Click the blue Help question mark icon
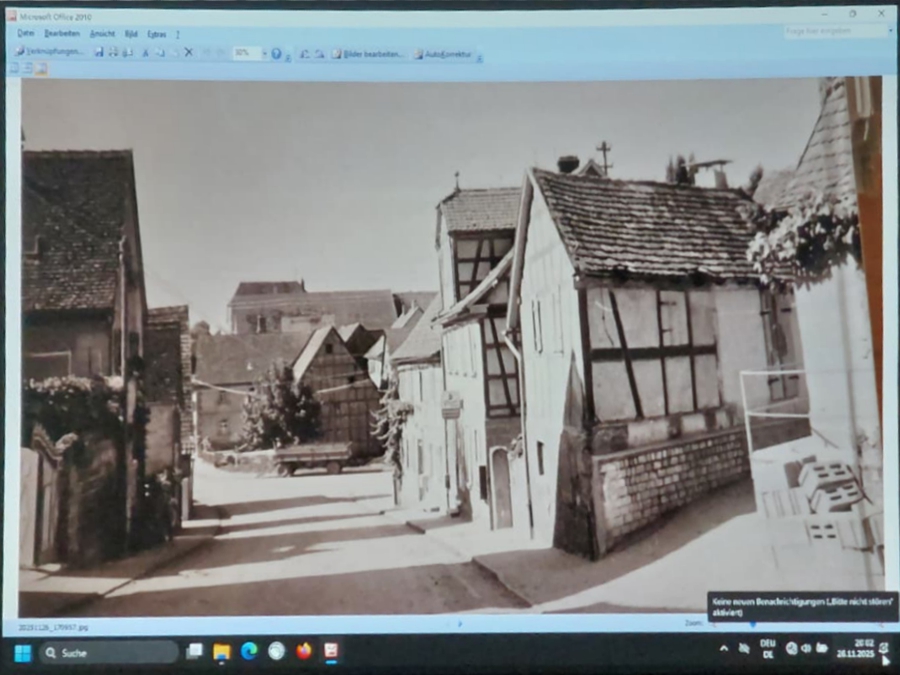900x675 pixels. pyautogui.click(x=276, y=53)
